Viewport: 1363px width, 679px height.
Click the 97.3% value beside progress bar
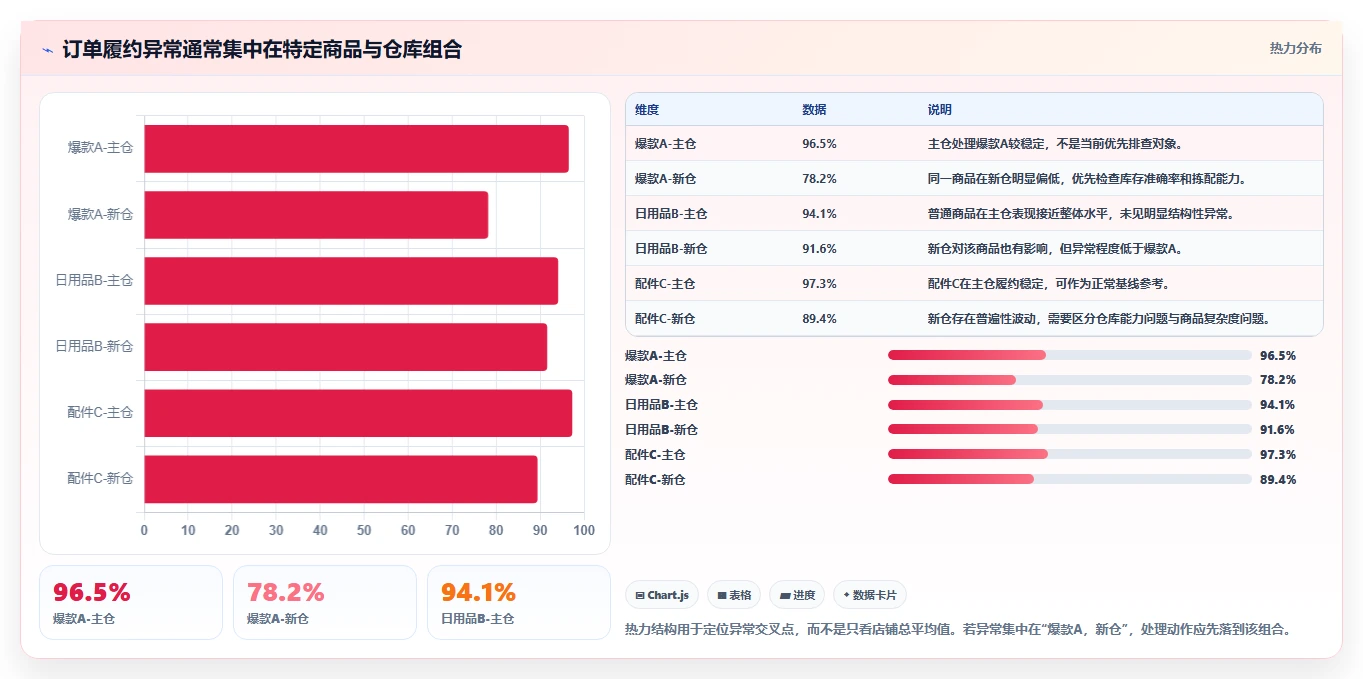(1278, 454)
